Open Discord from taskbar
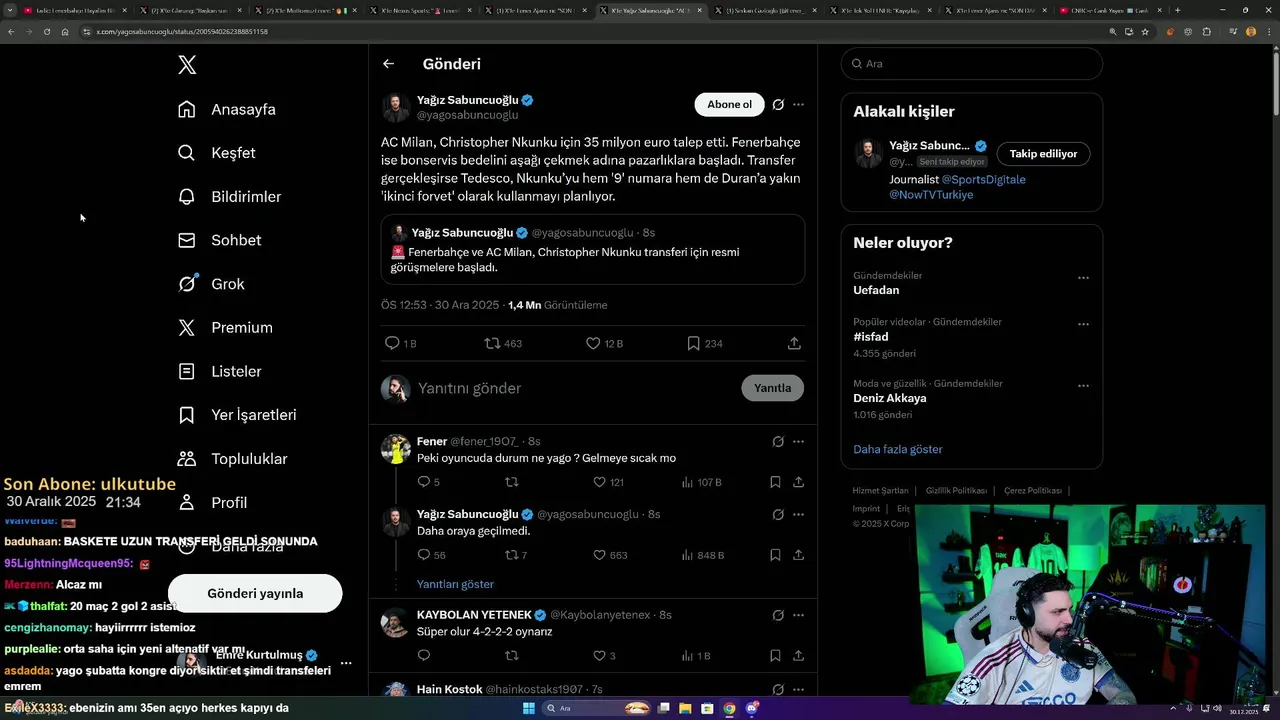The height and width of the screenshot is (720, 1280). [752, 708]
